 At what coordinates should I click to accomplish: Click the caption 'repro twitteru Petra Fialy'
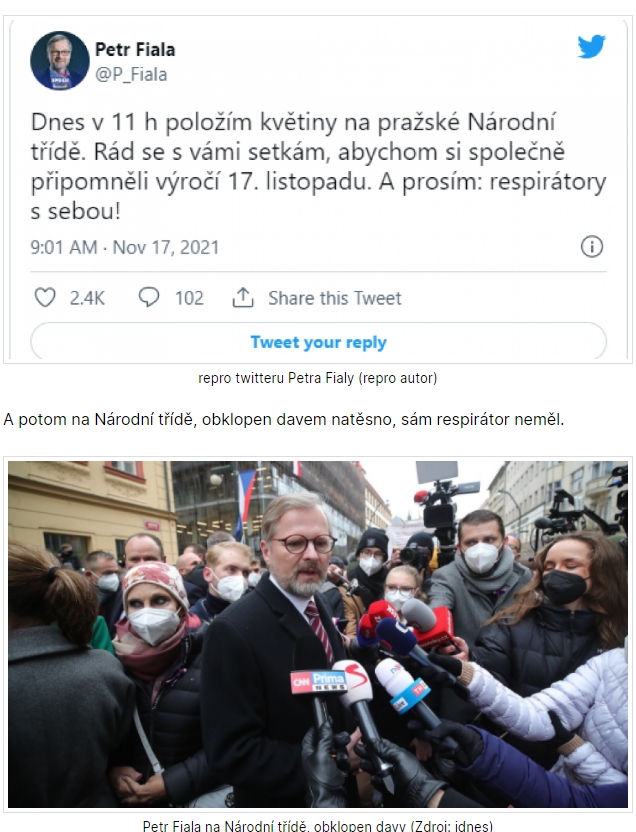tap(318, 378)
